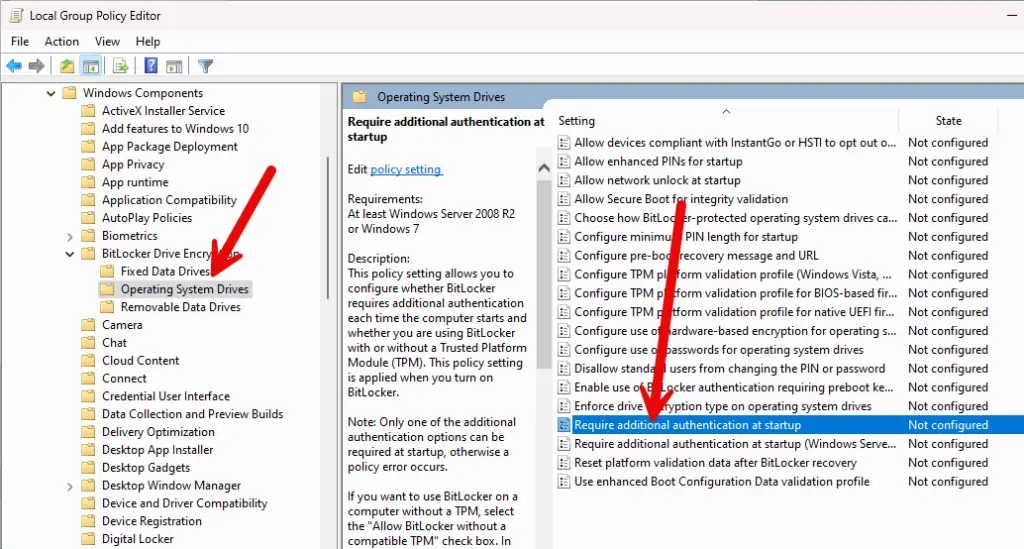This screenshot has width=1024, height=549.
Task: Click folder icon beside Digital Locker
Action: coord(88,539)
